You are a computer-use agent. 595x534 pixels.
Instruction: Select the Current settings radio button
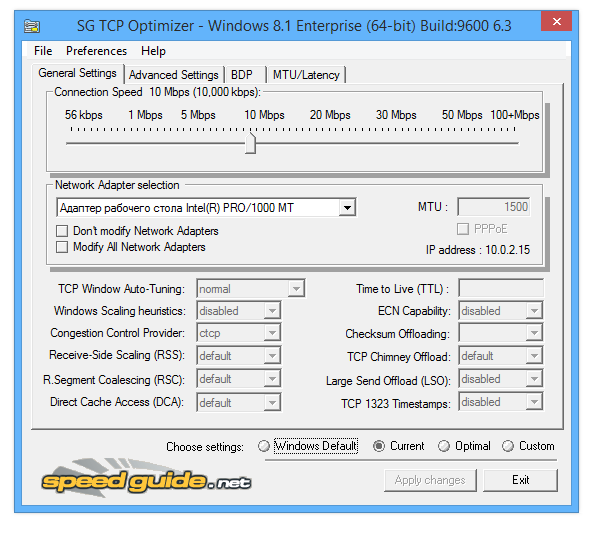pos(379,446)
